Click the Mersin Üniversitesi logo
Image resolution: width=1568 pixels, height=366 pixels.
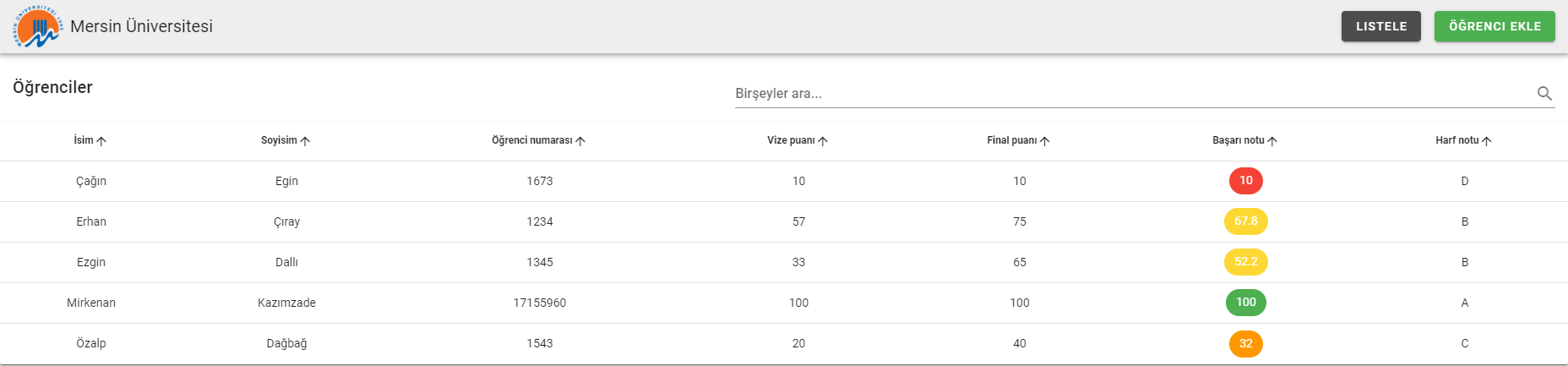(38, 26)
